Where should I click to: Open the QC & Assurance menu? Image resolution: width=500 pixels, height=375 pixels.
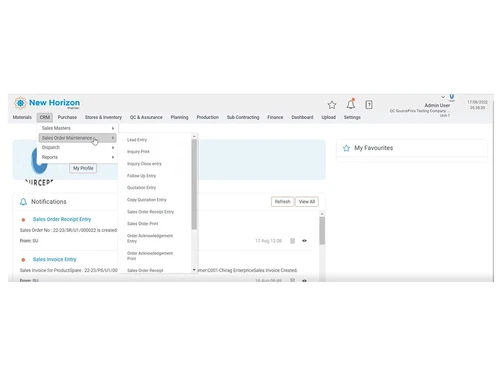pyautogui.click(x=146, y=117)
